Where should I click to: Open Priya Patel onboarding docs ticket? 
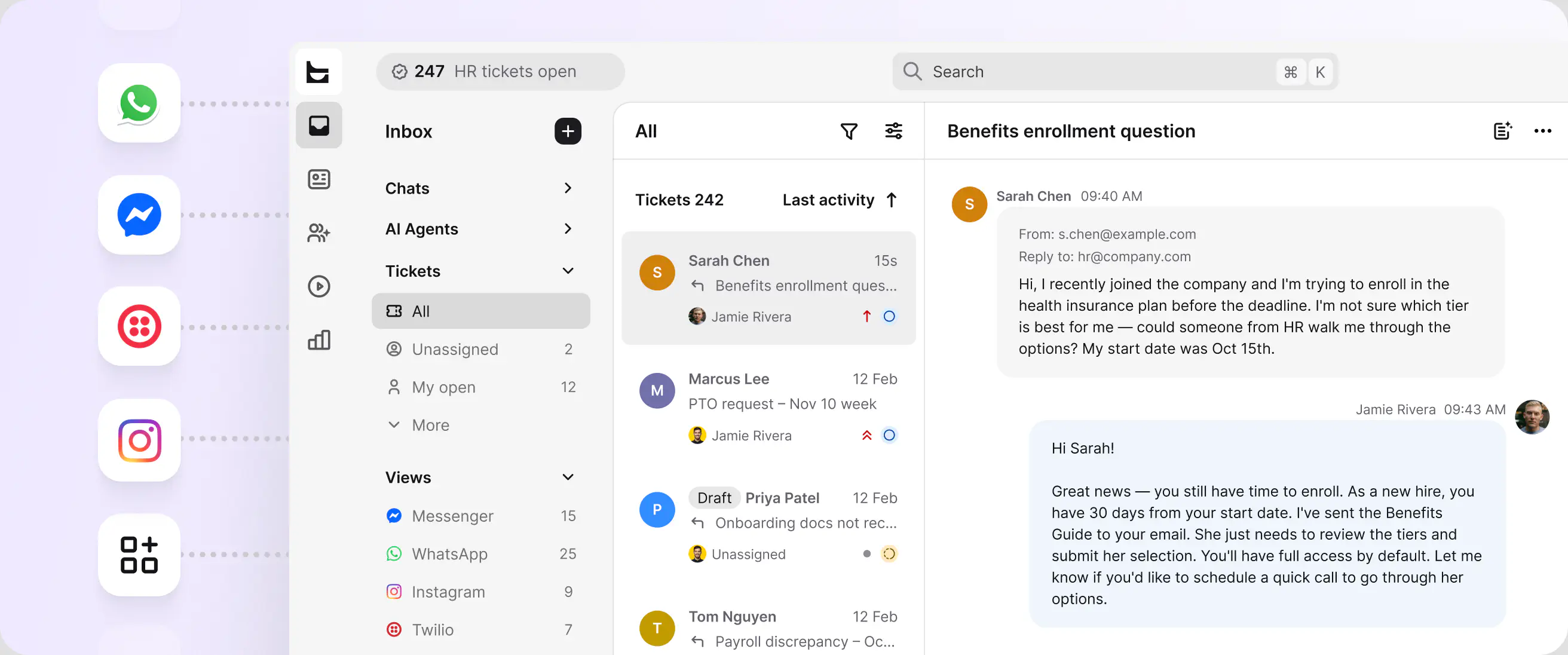[x=768, y=525]
